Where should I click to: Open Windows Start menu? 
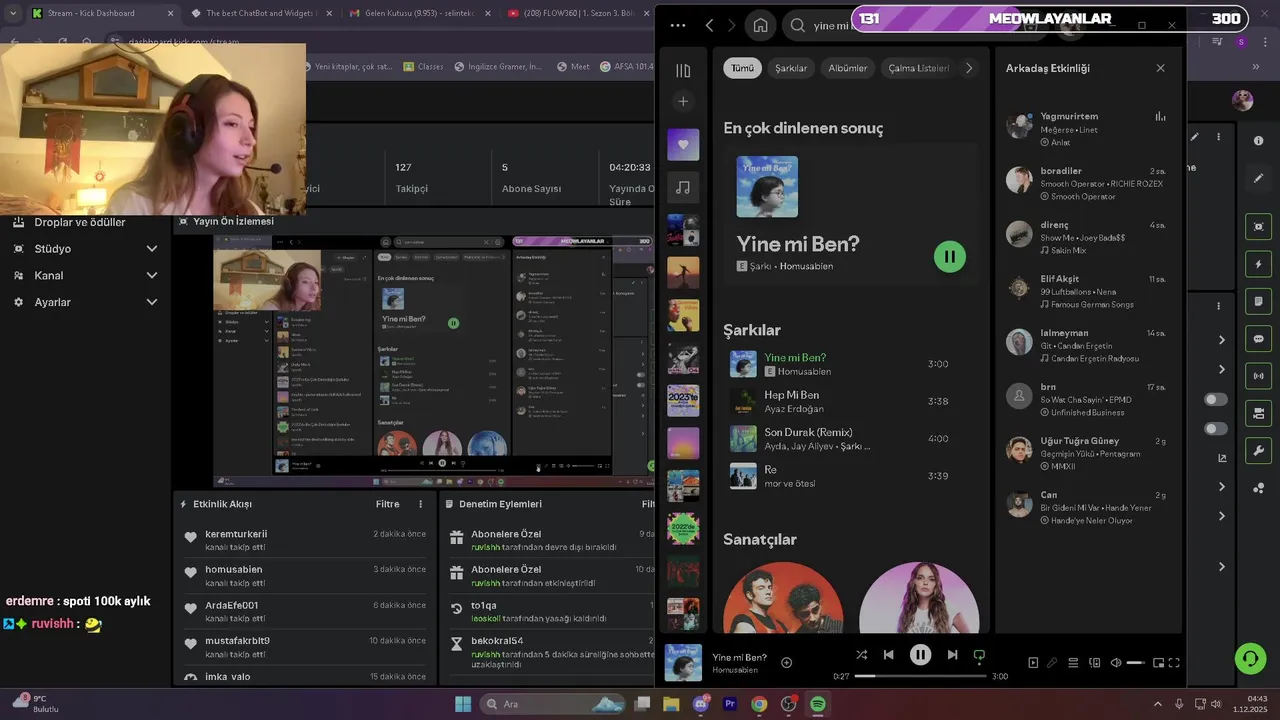pyautogui.click(x=463, y=704)
